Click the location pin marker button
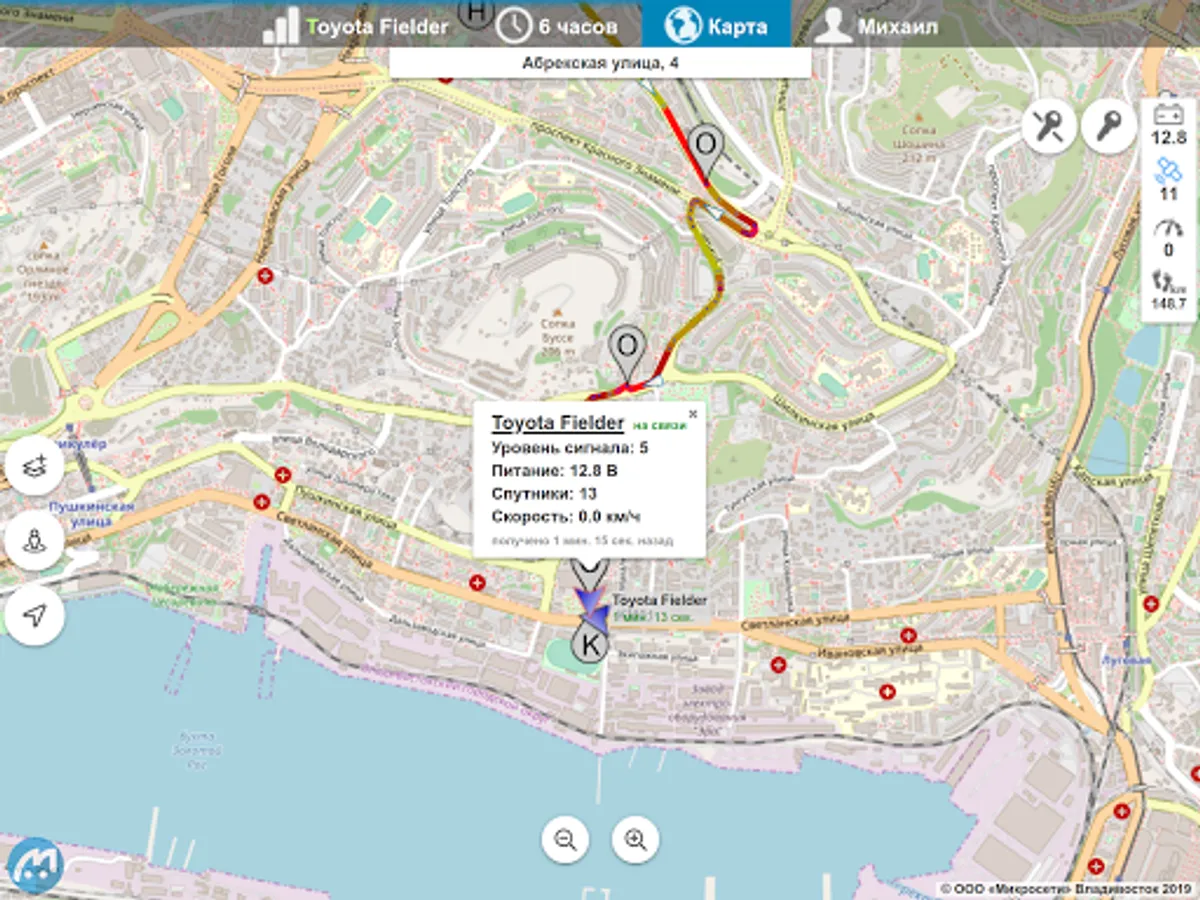 [34, 540]
